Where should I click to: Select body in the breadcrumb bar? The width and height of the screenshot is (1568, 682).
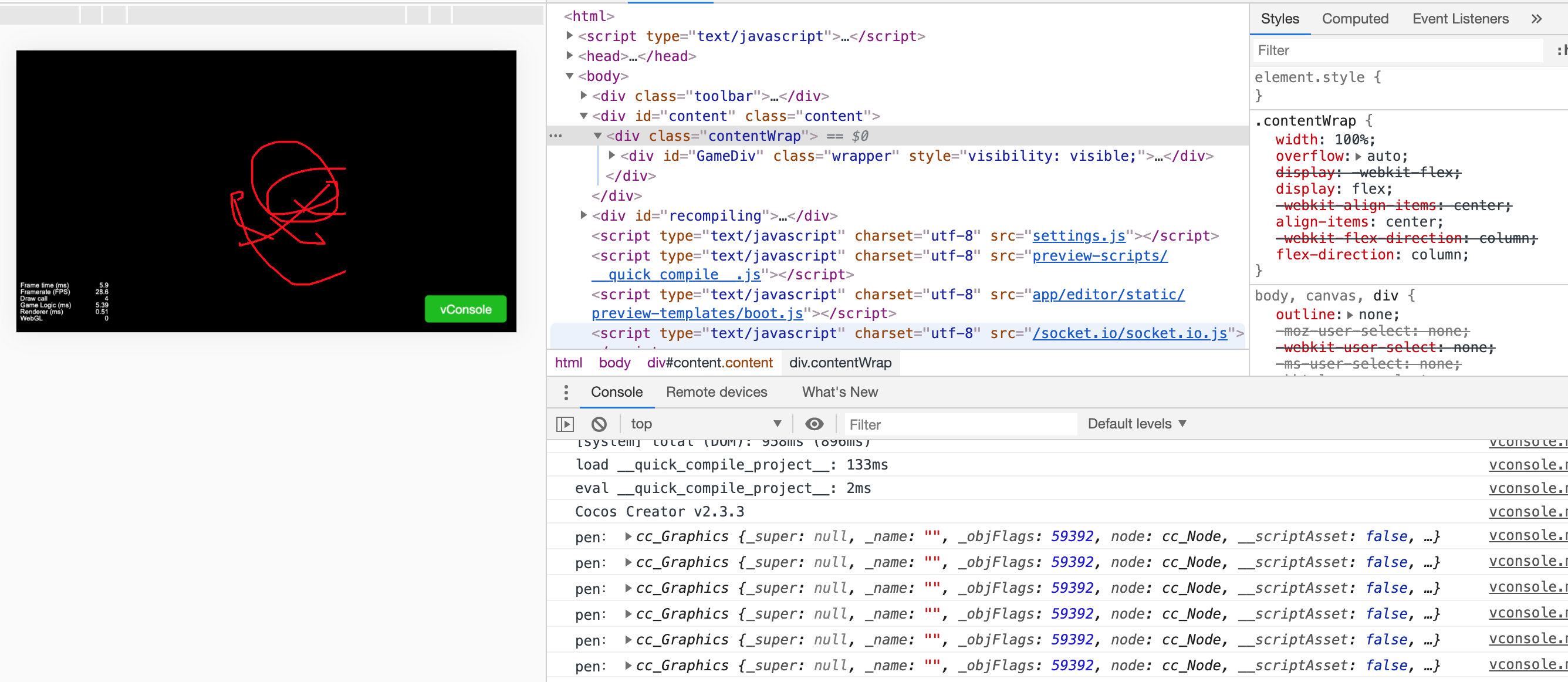[614, 363]
